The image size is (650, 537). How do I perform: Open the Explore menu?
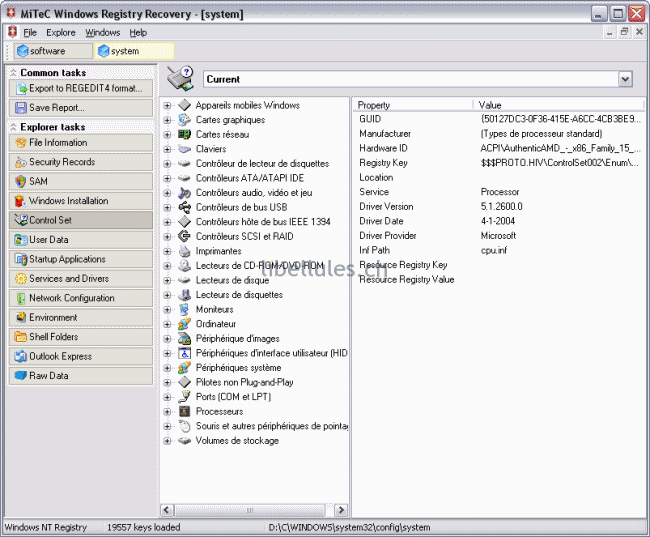point(61,32)
